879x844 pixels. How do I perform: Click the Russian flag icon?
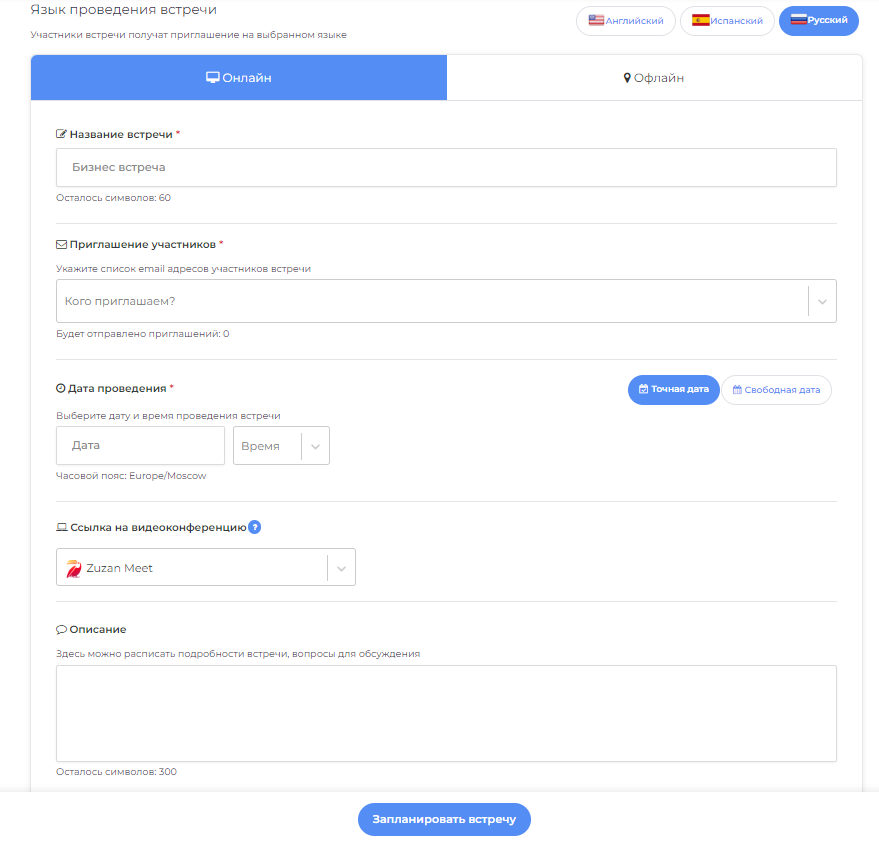(x=799, y=20)
